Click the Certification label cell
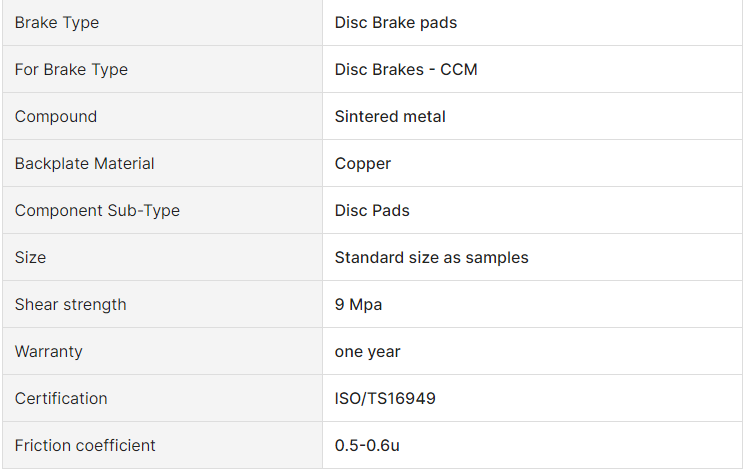 (x=162, y=398)
